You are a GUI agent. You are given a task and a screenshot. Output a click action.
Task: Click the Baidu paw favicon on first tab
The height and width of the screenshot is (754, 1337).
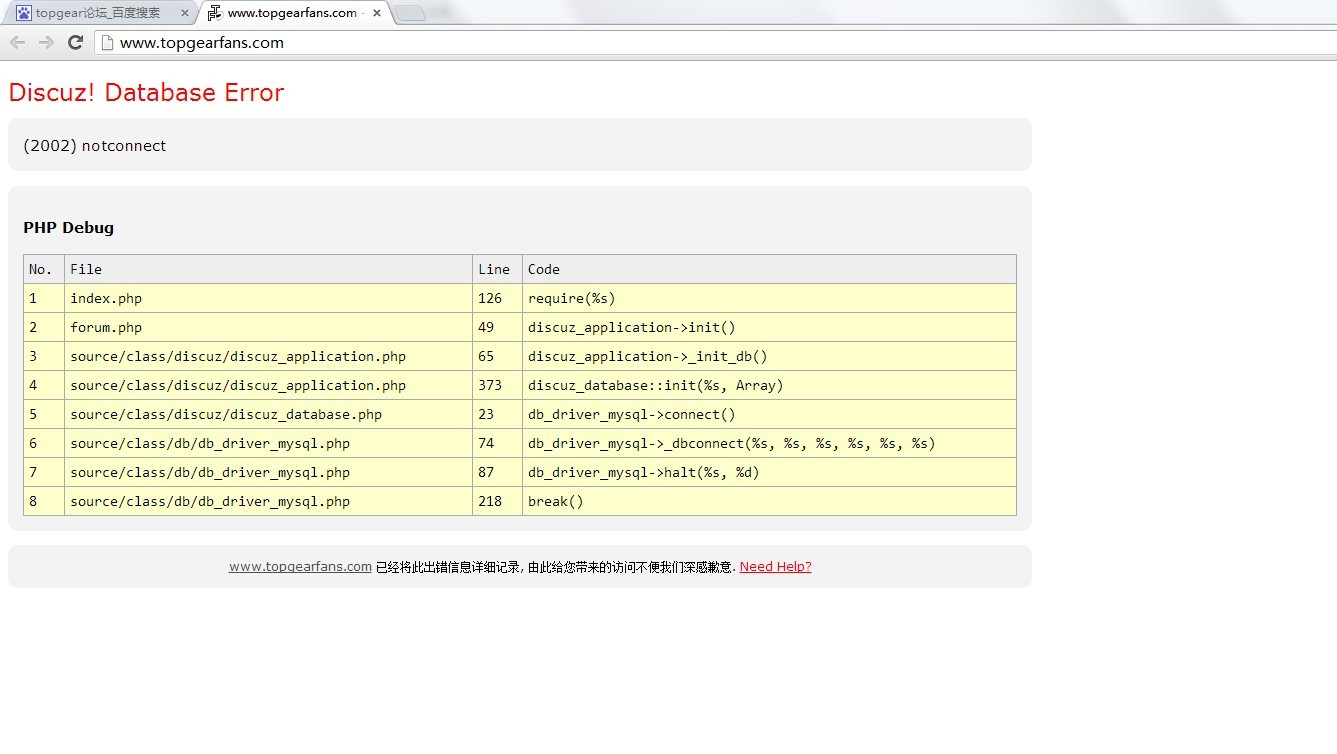click(23, 13)
